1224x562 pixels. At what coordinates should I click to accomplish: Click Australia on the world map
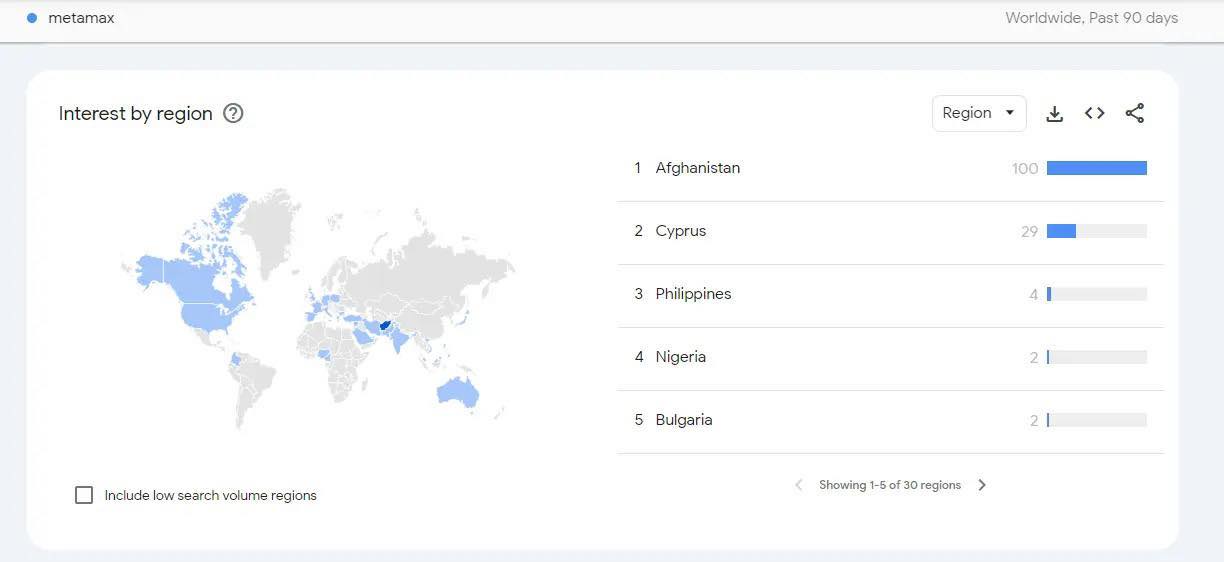(x=458, y=392)
